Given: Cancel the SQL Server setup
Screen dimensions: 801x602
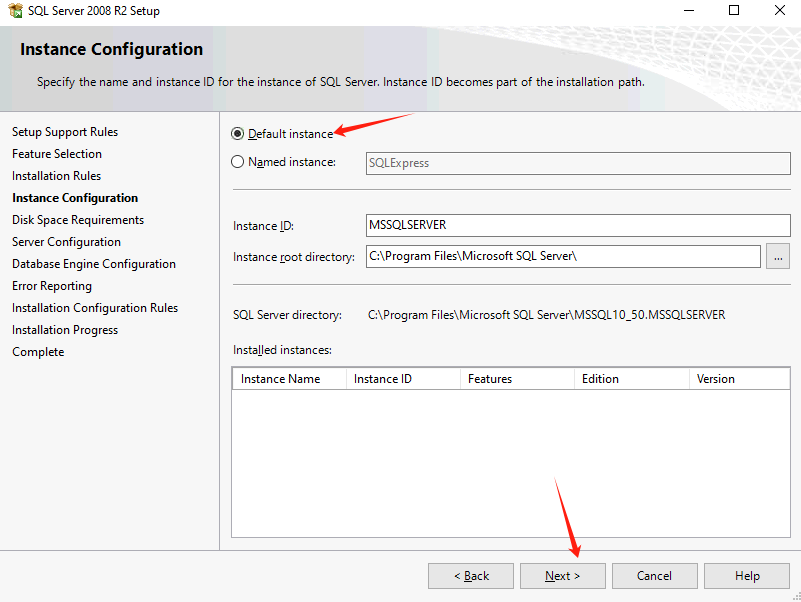Looking at the screenshot, I should tap(654, 576).
